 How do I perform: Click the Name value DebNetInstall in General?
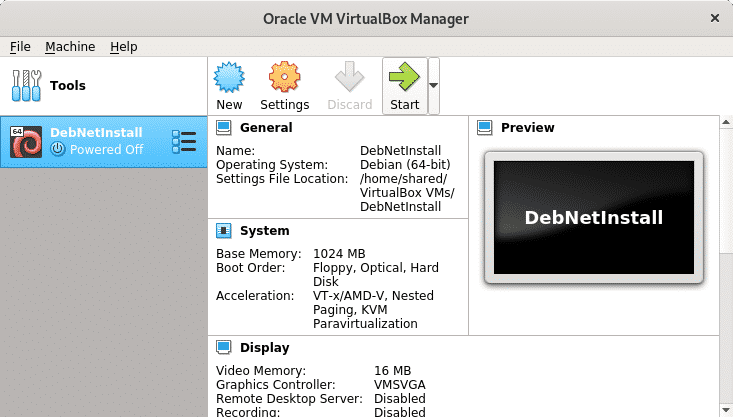[400, 151]
